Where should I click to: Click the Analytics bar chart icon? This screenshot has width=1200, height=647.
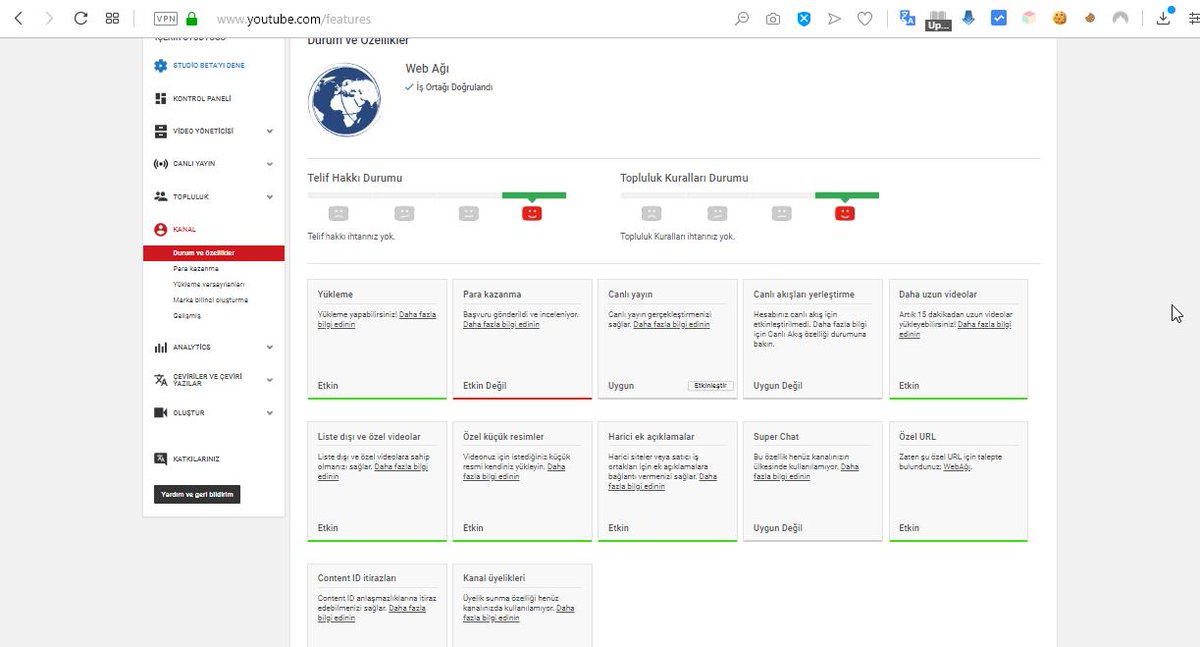(x=160, y=348)
